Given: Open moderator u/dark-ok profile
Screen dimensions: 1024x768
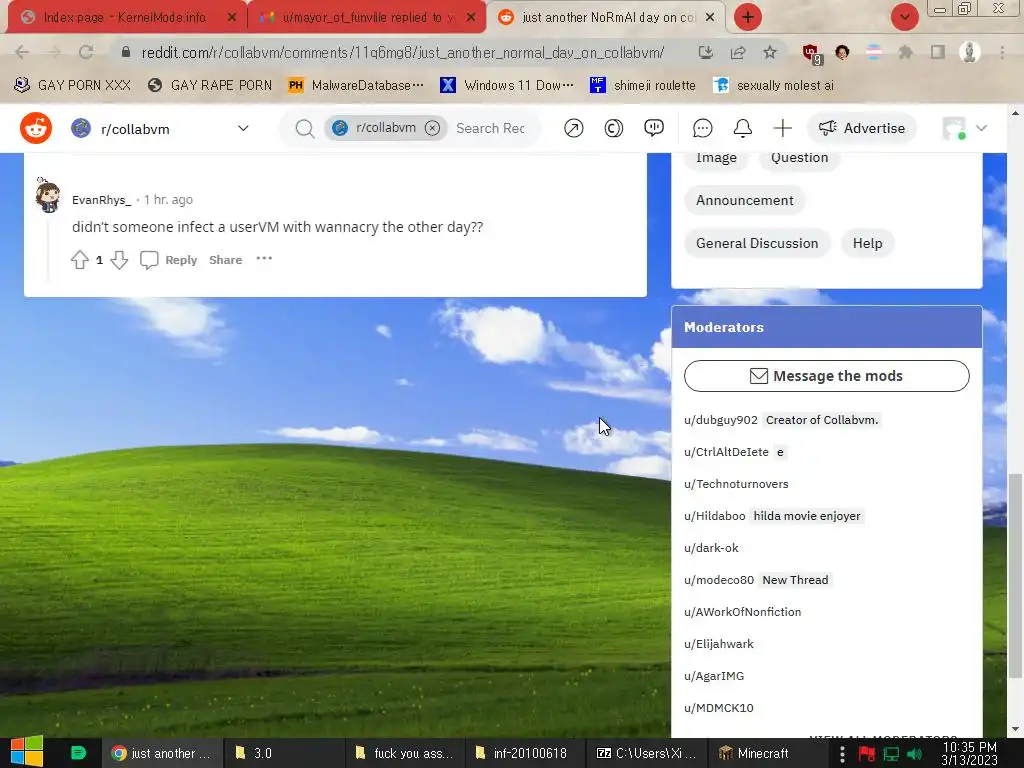Looking at the screenshot, I should 711,548.
